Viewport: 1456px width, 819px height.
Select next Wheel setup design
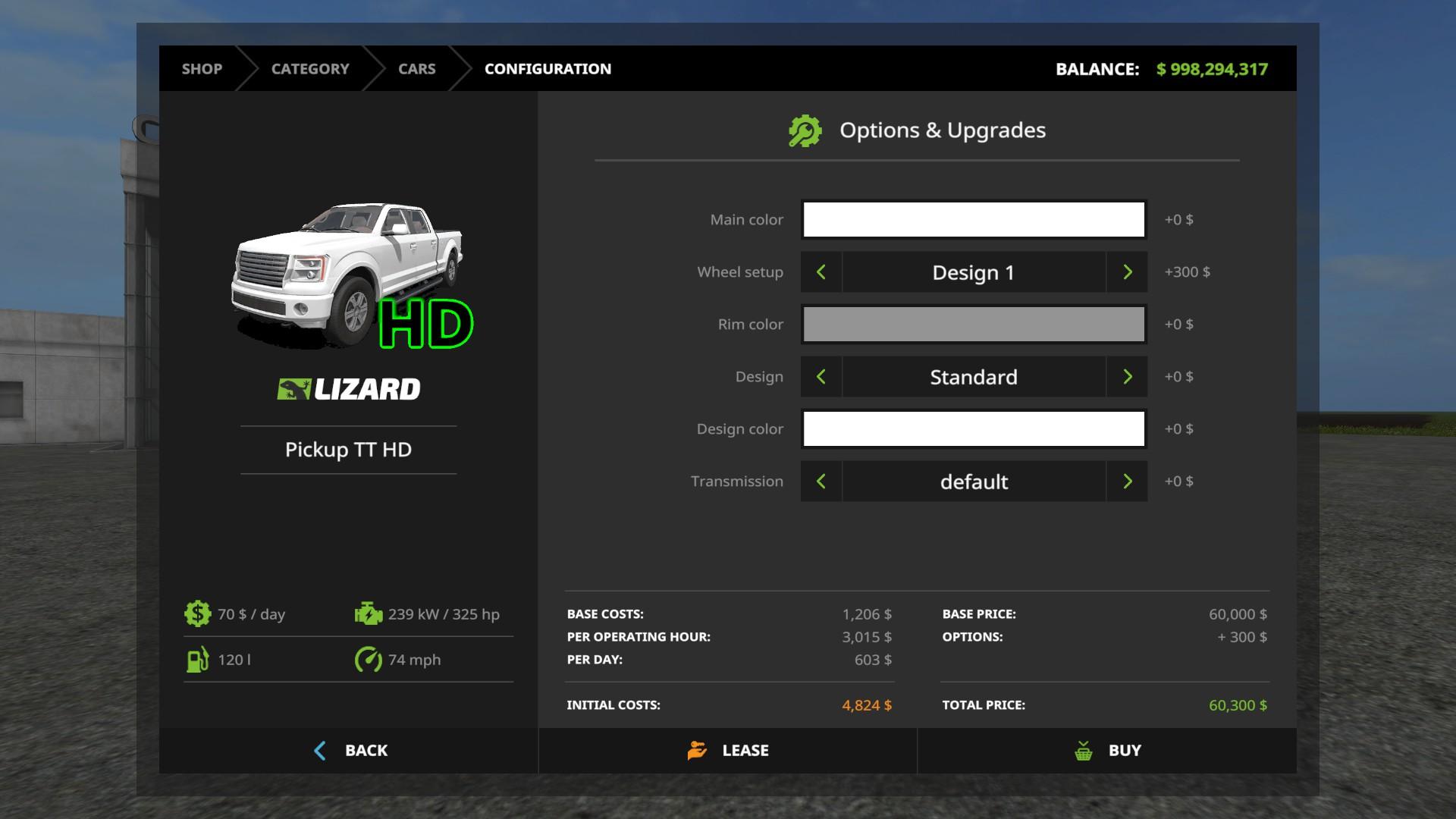(1127, 272)
